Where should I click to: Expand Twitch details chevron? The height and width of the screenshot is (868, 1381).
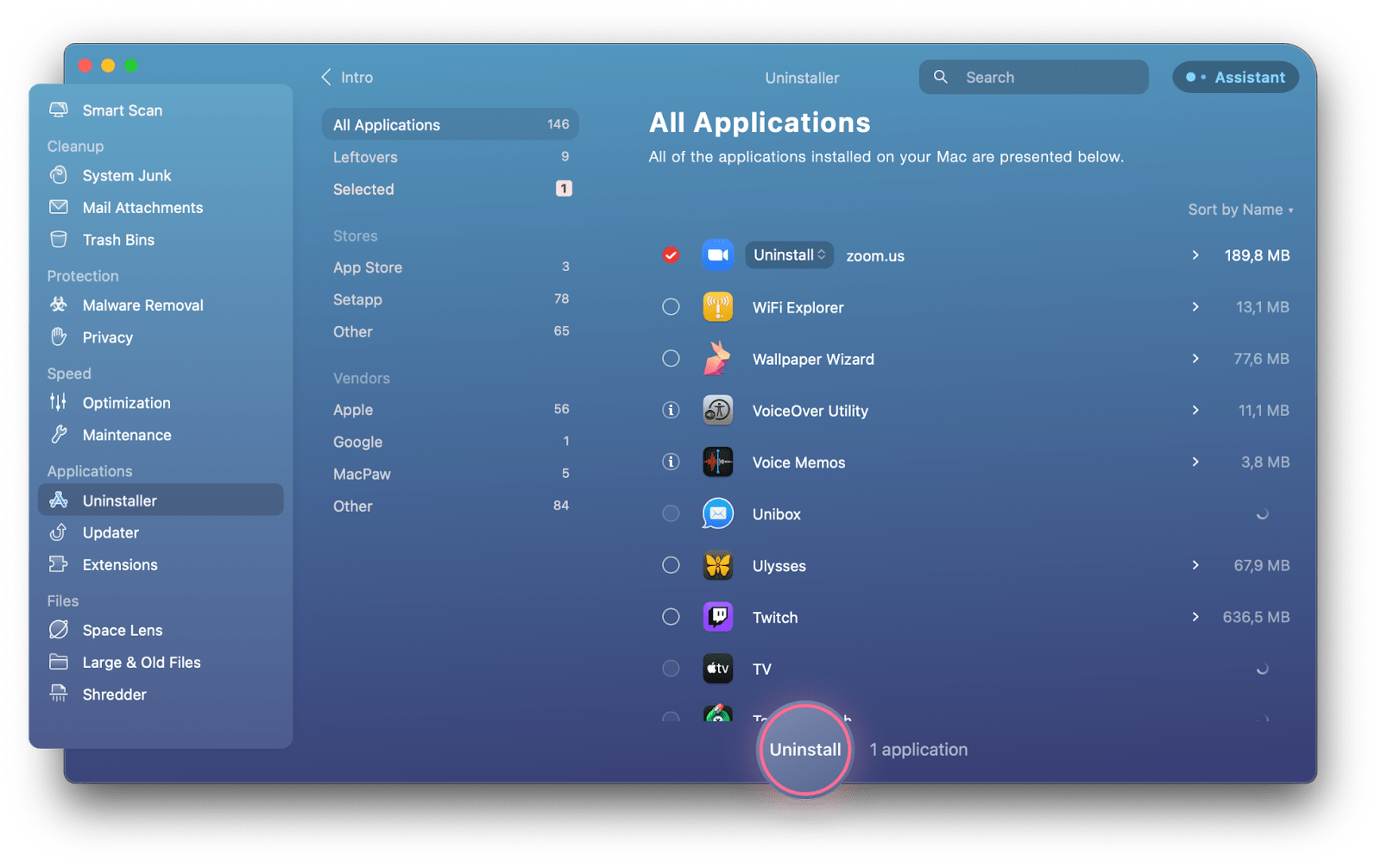pos(1195,617)
